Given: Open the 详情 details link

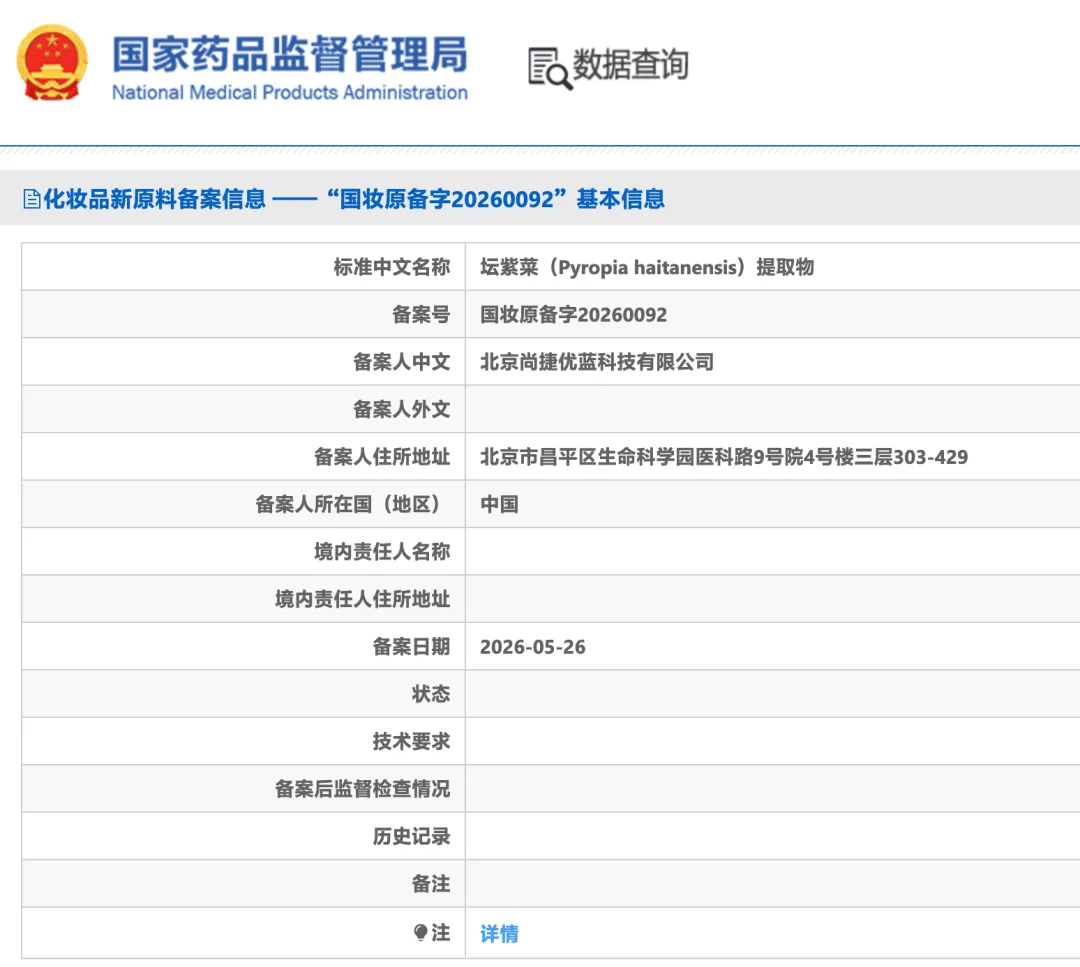Looking at the screenshot, I should pos(499,933).
